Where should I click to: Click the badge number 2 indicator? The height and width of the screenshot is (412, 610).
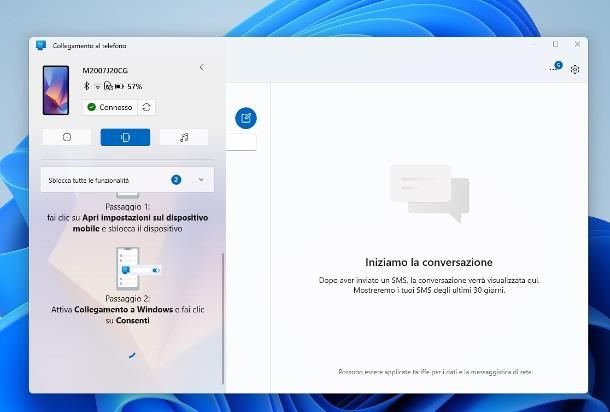[x=176, y=180]
